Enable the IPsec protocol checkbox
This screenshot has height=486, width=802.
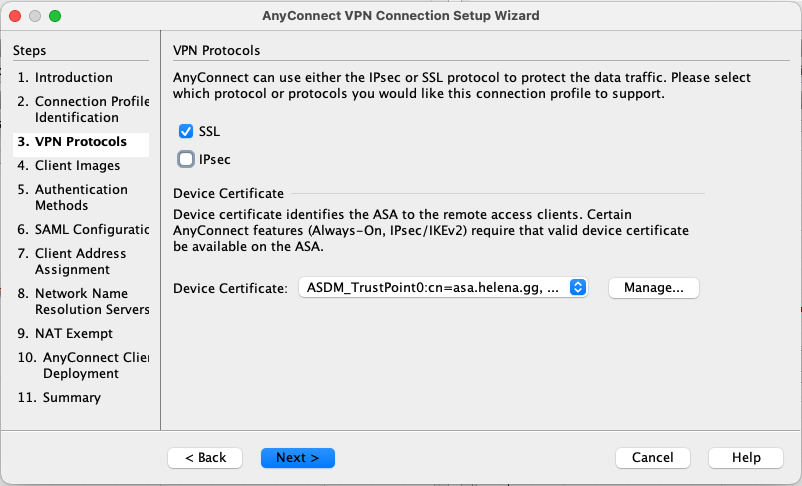tap(185, 159)
